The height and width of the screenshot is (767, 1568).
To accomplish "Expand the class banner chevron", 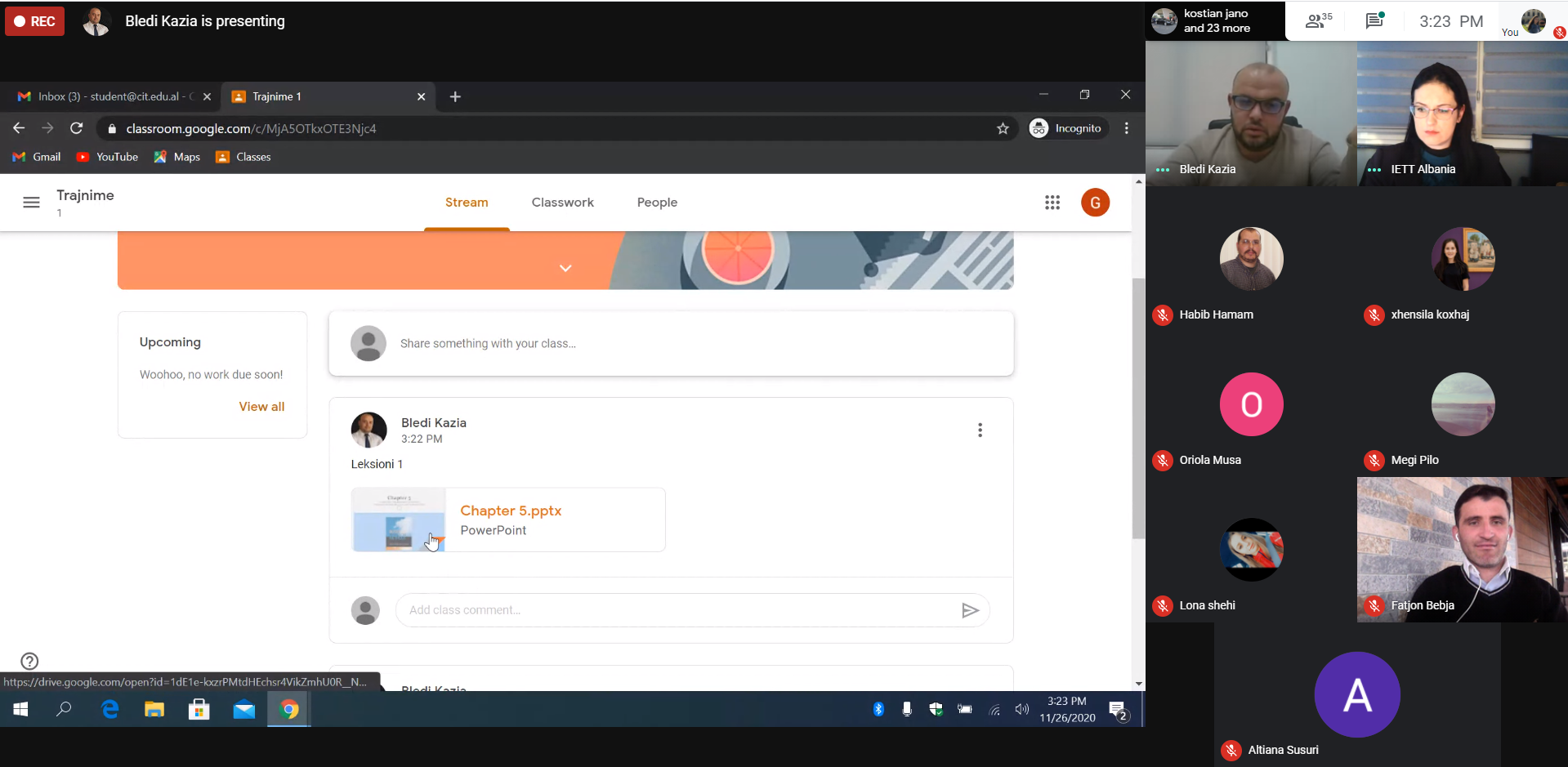I will point(565,268).
